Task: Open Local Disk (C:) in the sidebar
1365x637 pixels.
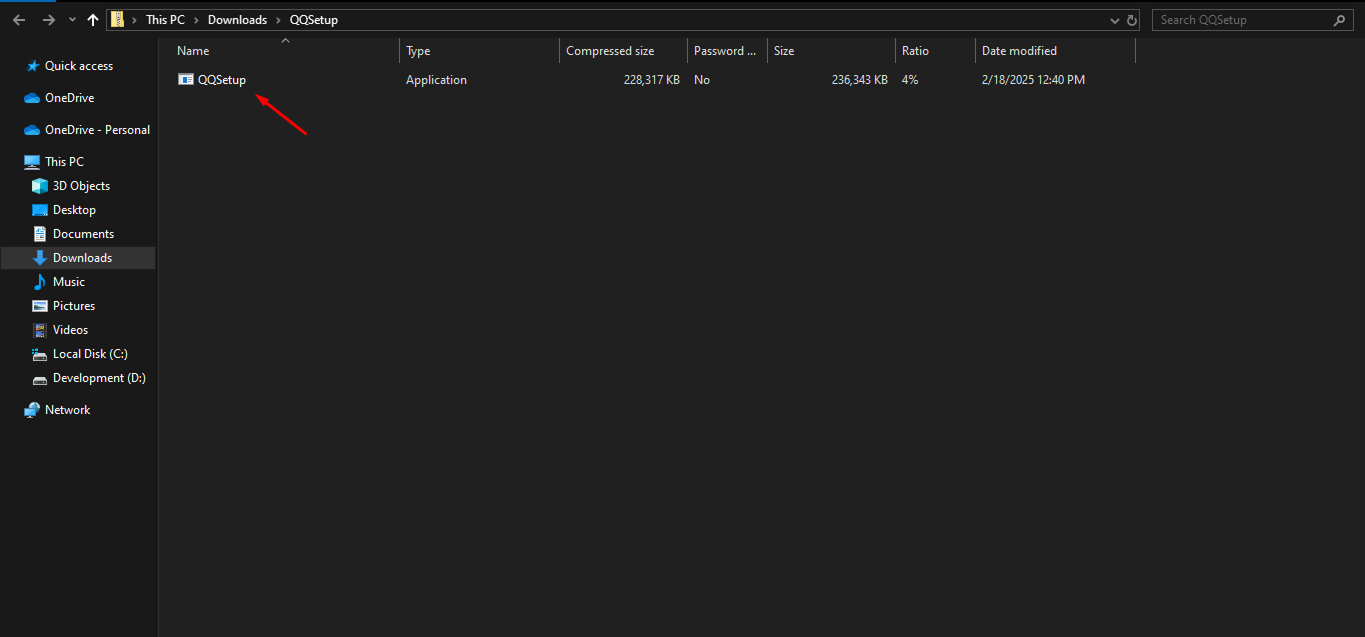Action: click(x=90, y=354)
